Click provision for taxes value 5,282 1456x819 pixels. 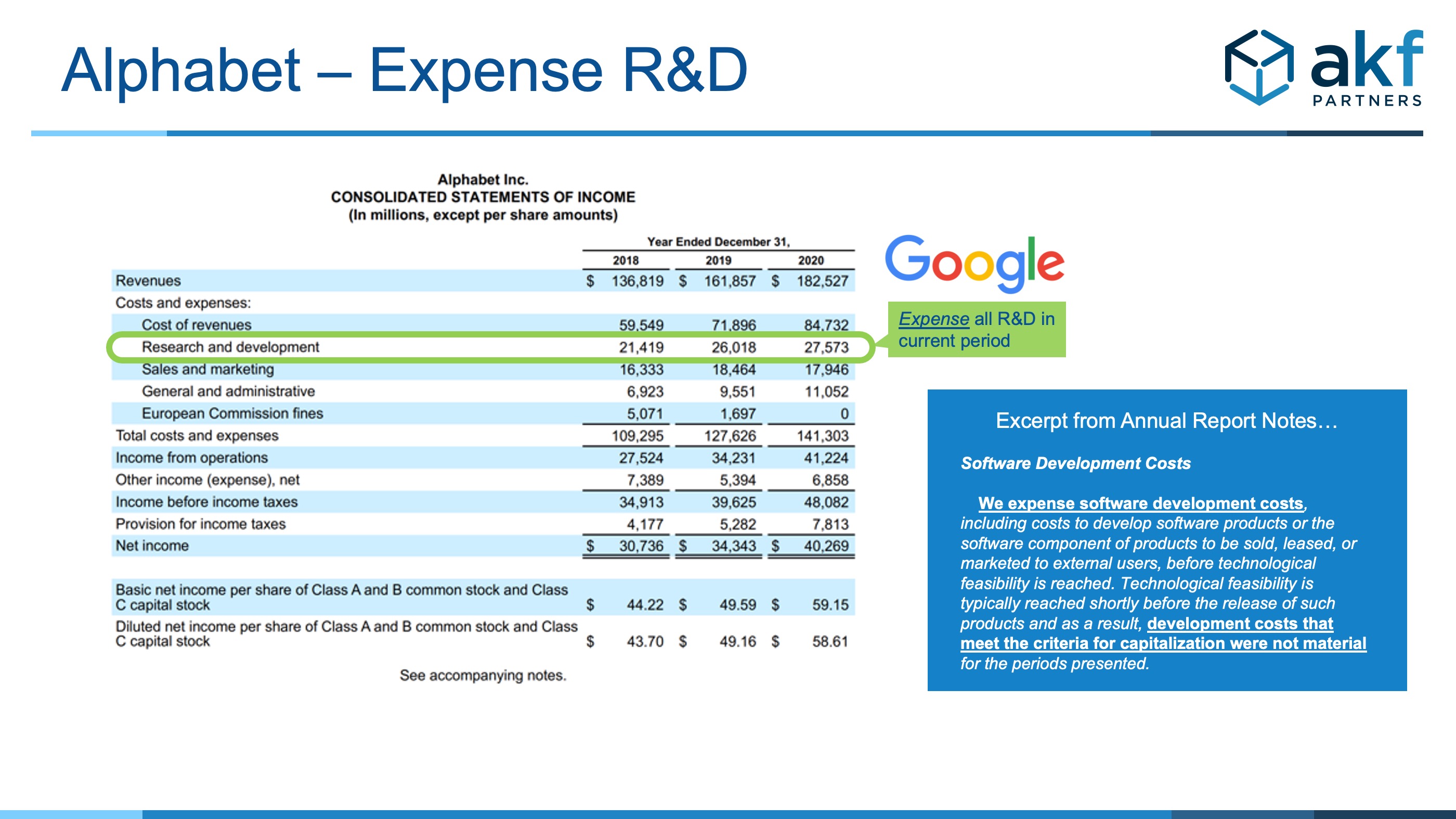coord(737,524)
